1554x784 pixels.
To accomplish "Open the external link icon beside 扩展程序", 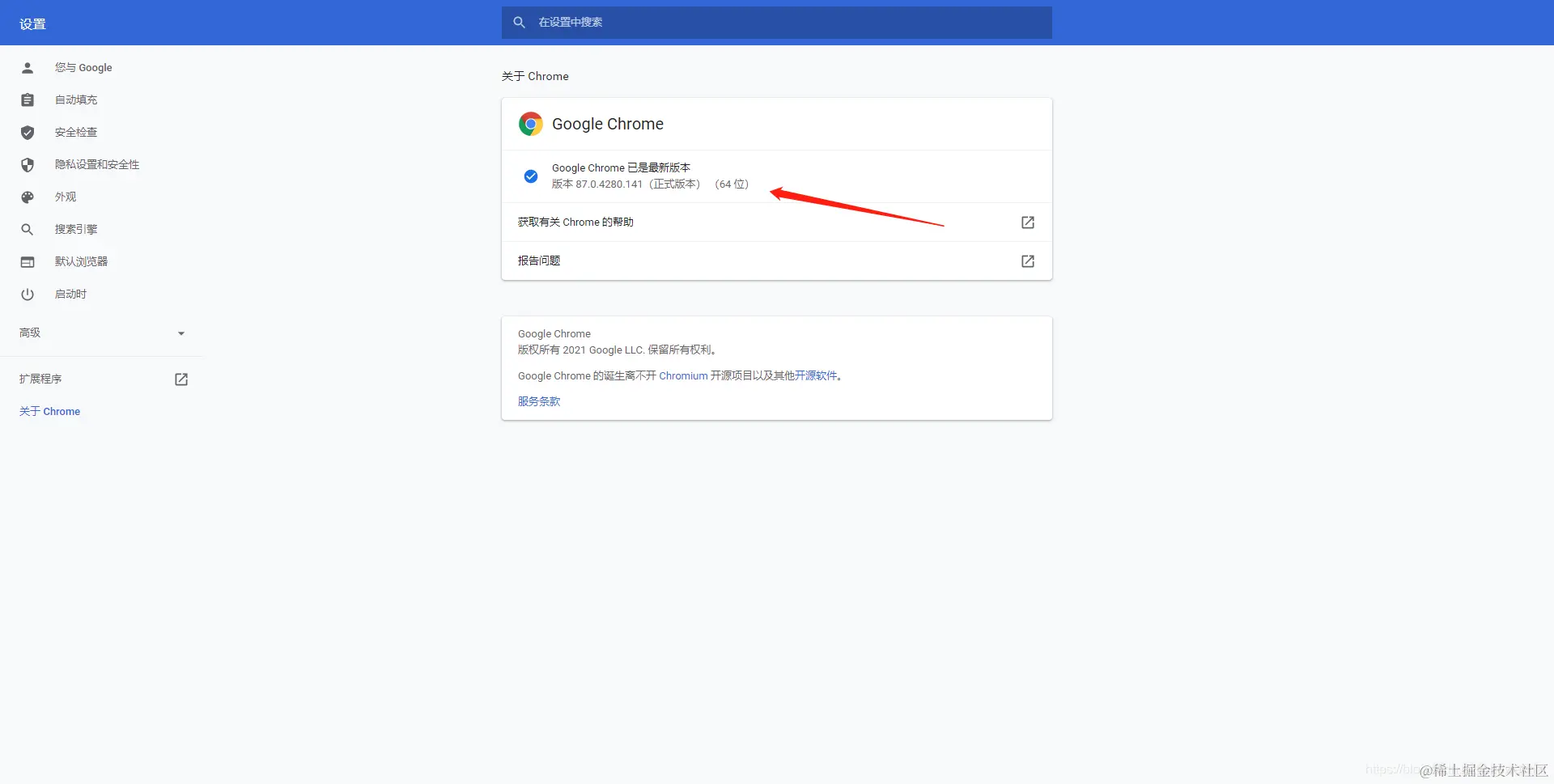I will tap(180, 379).
